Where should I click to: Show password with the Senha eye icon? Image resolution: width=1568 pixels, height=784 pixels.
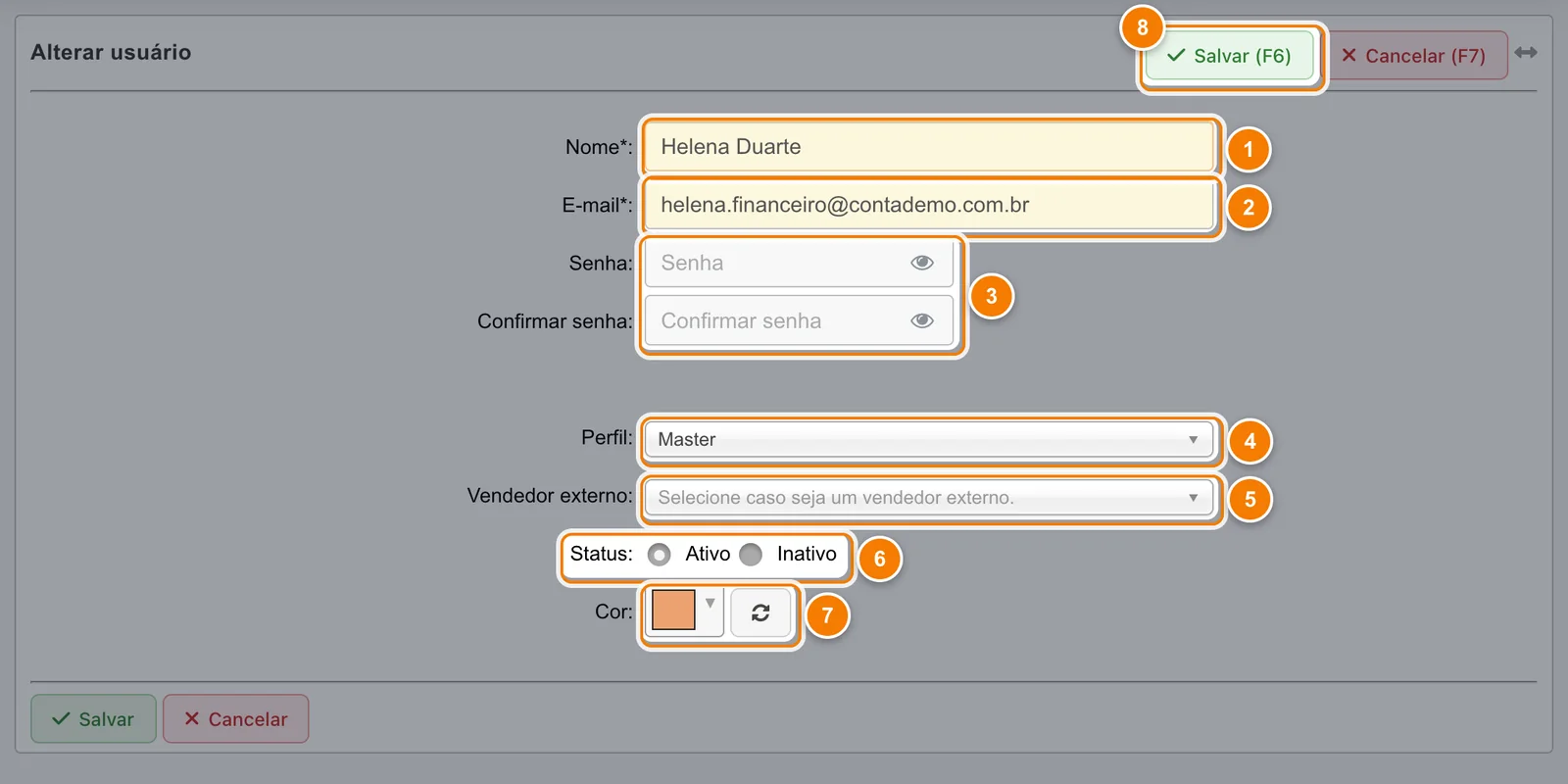[x=921, y=263]
